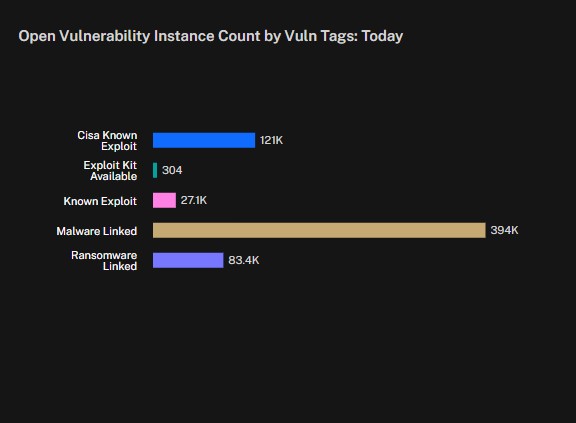
Task: Click the chart title Open Vulnerability Instance Count
Action: point(139,36)
